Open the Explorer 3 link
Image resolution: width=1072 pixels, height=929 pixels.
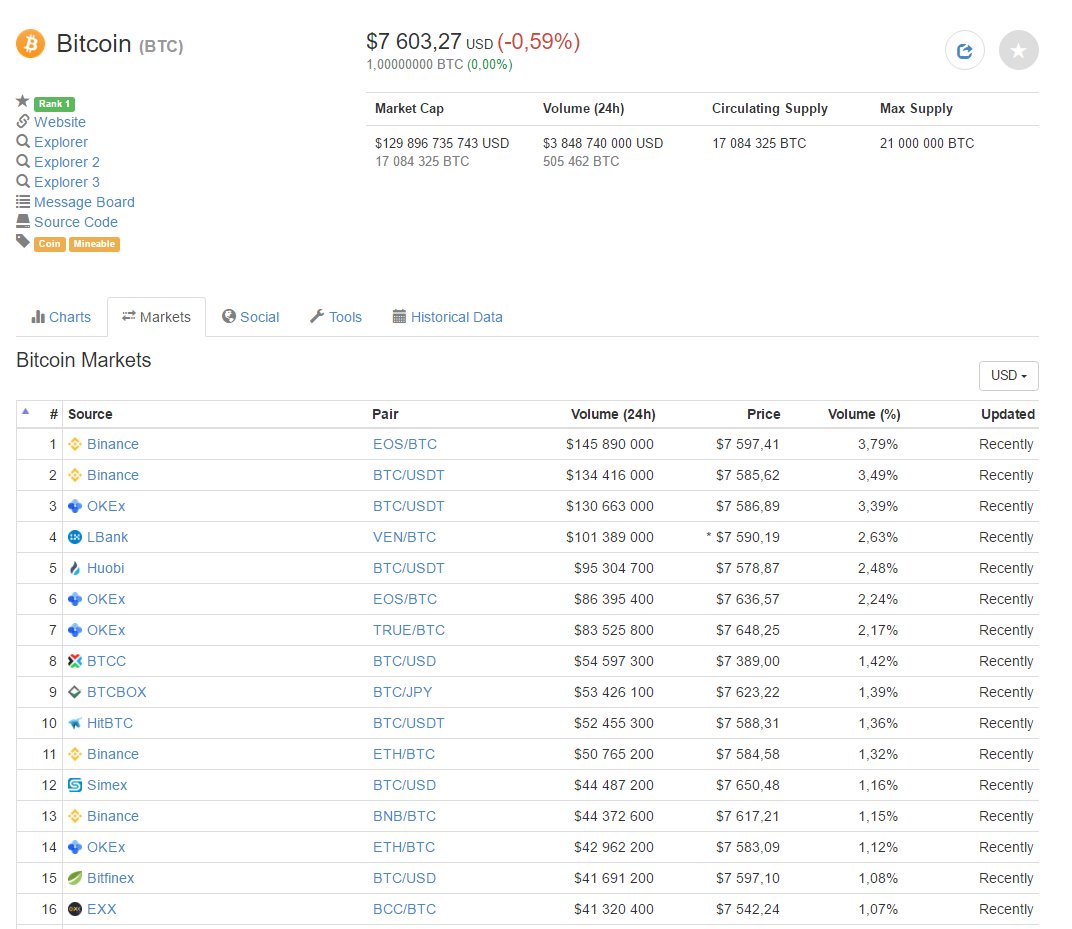tap(67, 182)
